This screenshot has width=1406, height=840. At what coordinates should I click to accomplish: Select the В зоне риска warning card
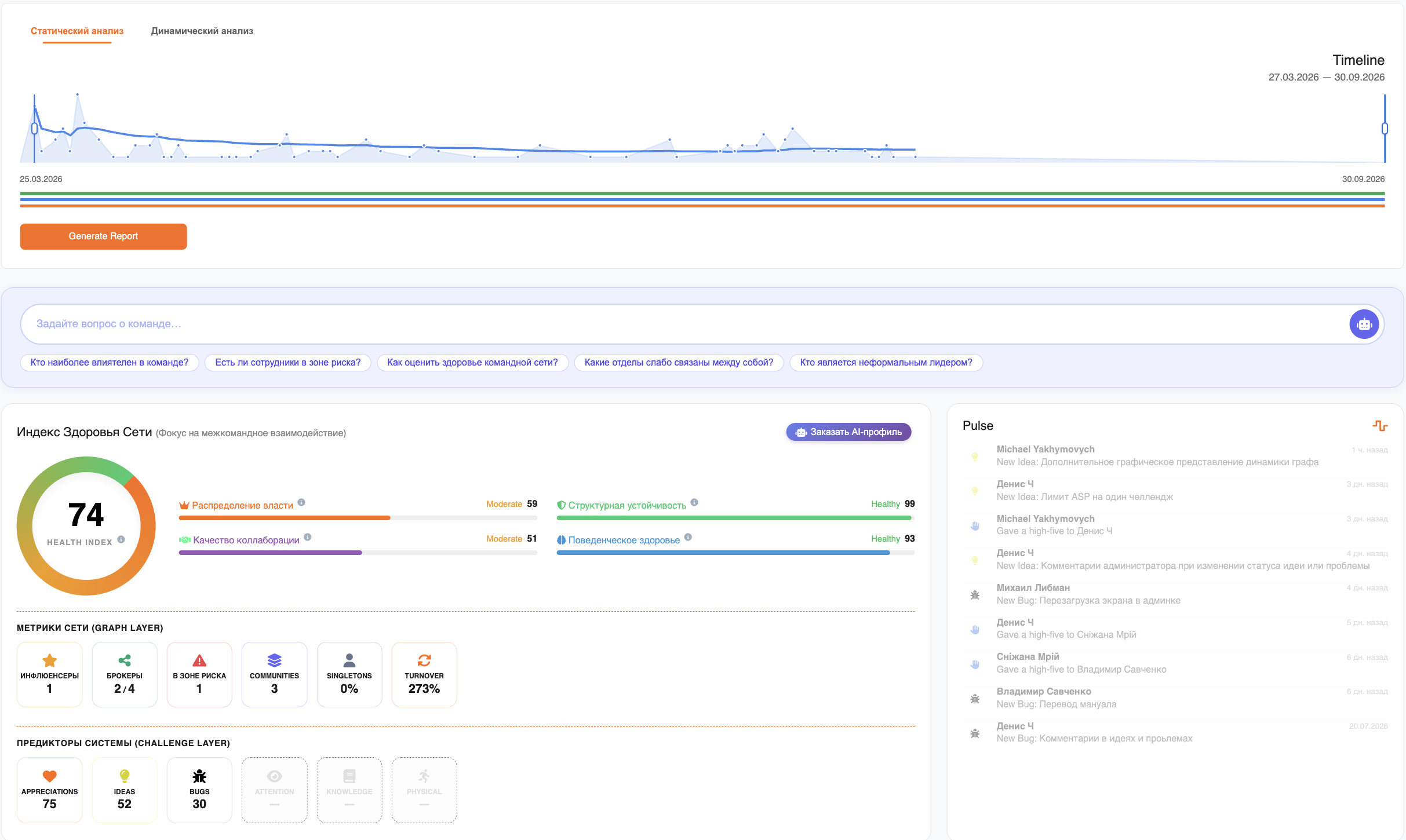coord(199,674)
